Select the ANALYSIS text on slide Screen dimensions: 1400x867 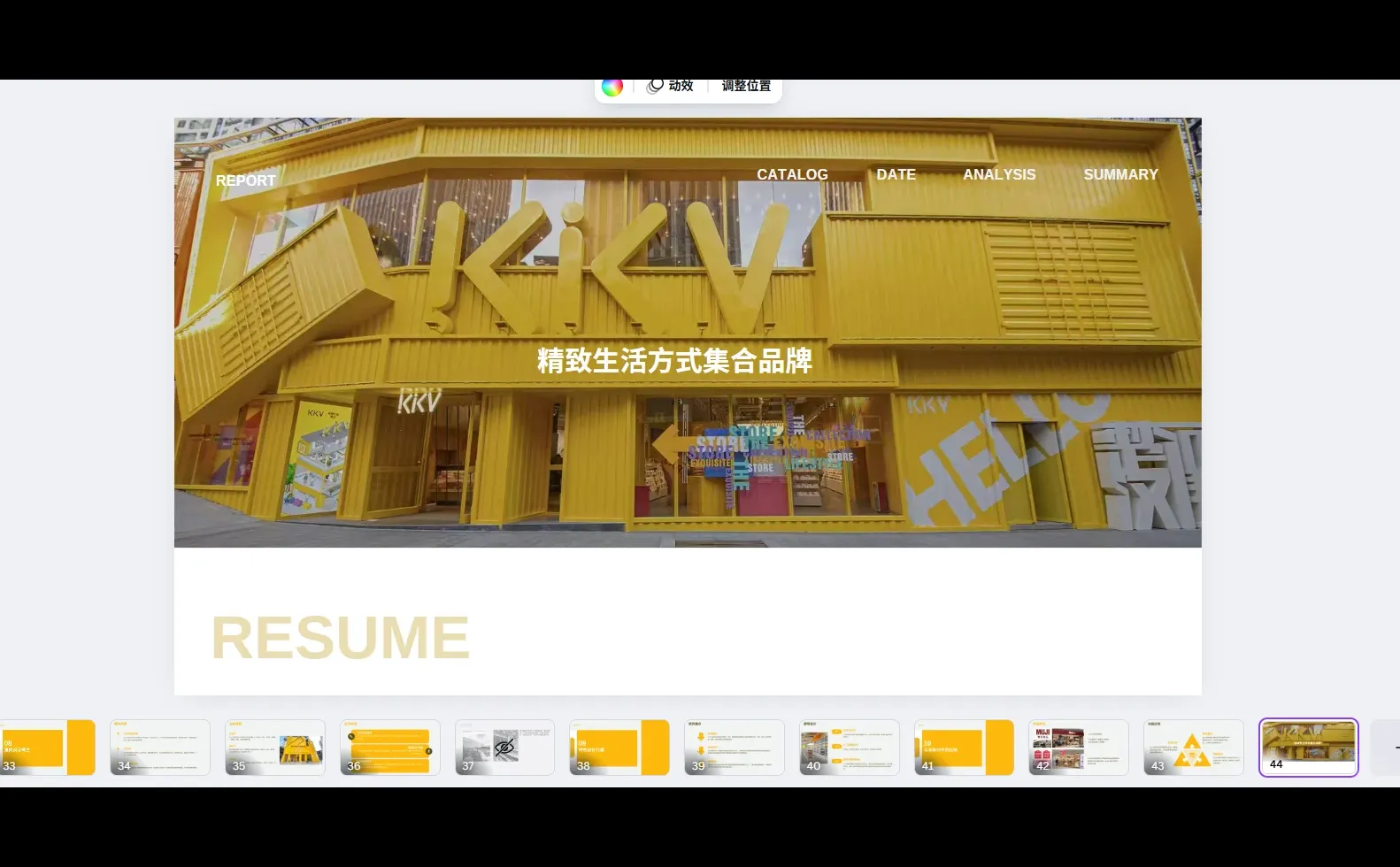(999, 174)
